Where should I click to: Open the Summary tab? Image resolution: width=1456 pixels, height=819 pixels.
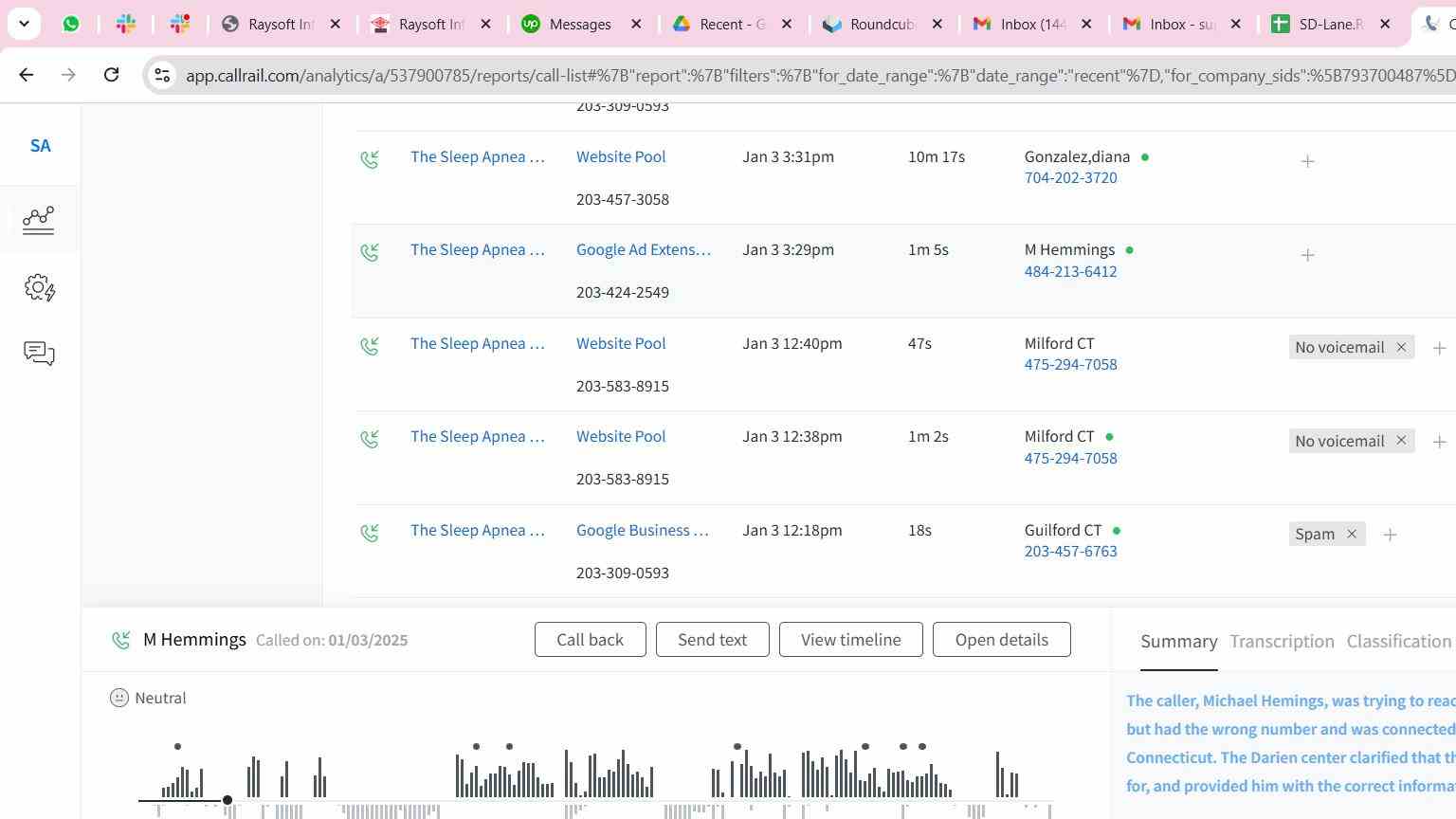(1178, 642)
